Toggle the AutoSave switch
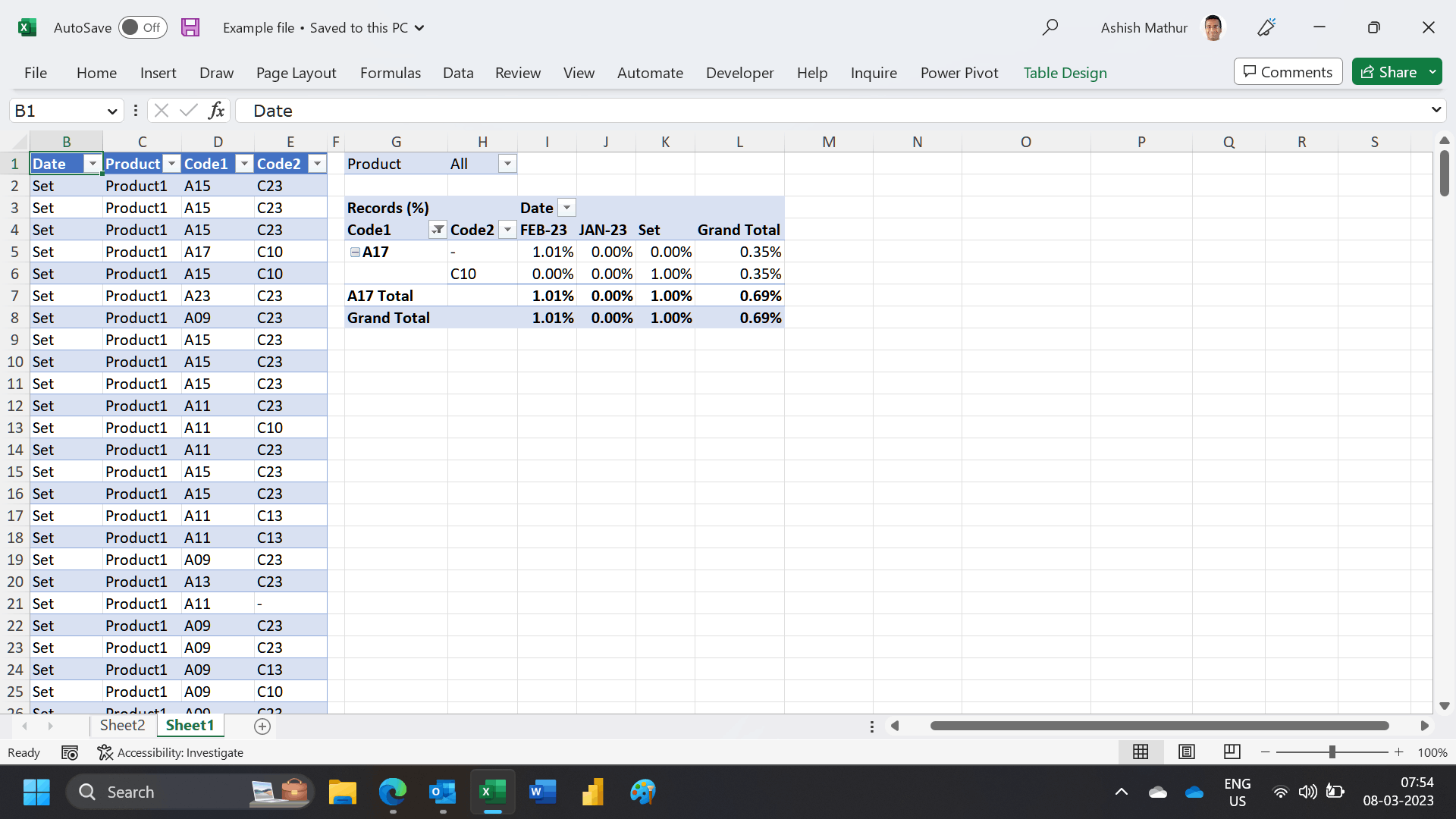The width and height of the screenshot is (1456, 819). tap(142, 27)
